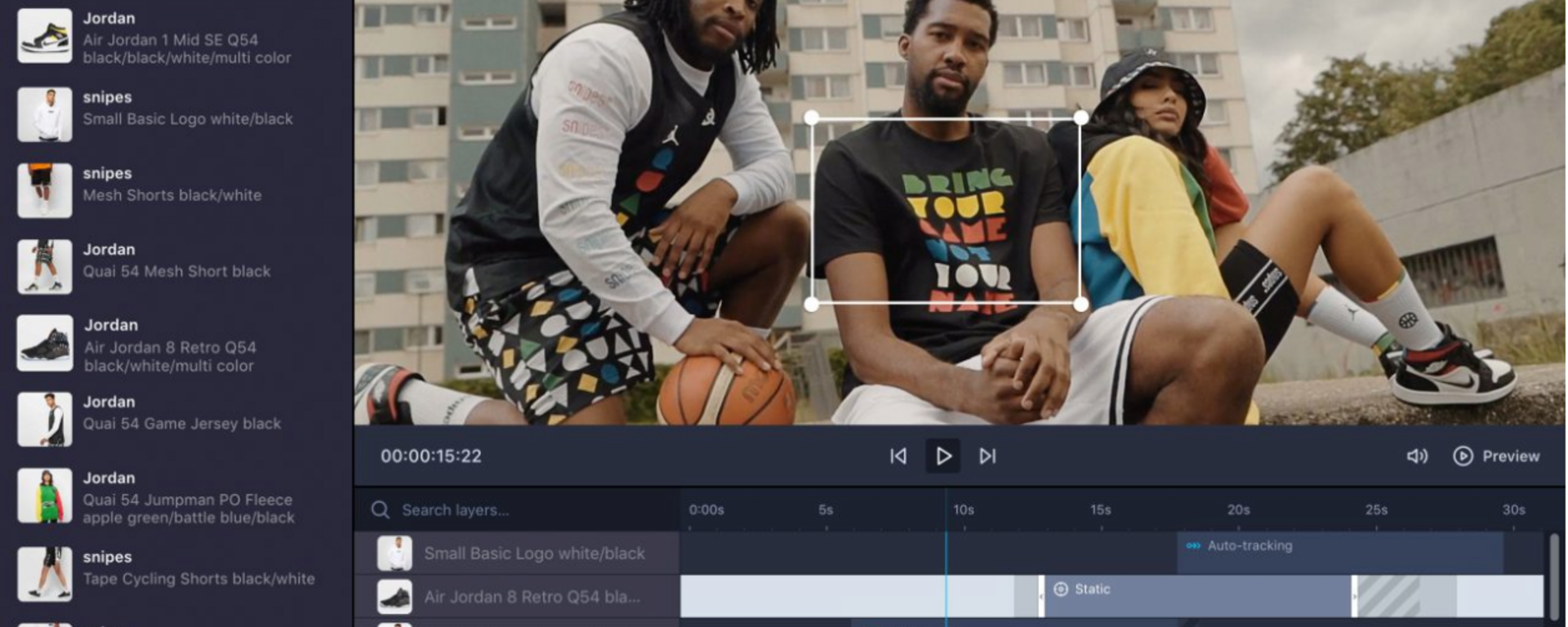The image size is (1568, 627).
Task: Click top-right handle of tracking box
Action: coord(1080,118)
